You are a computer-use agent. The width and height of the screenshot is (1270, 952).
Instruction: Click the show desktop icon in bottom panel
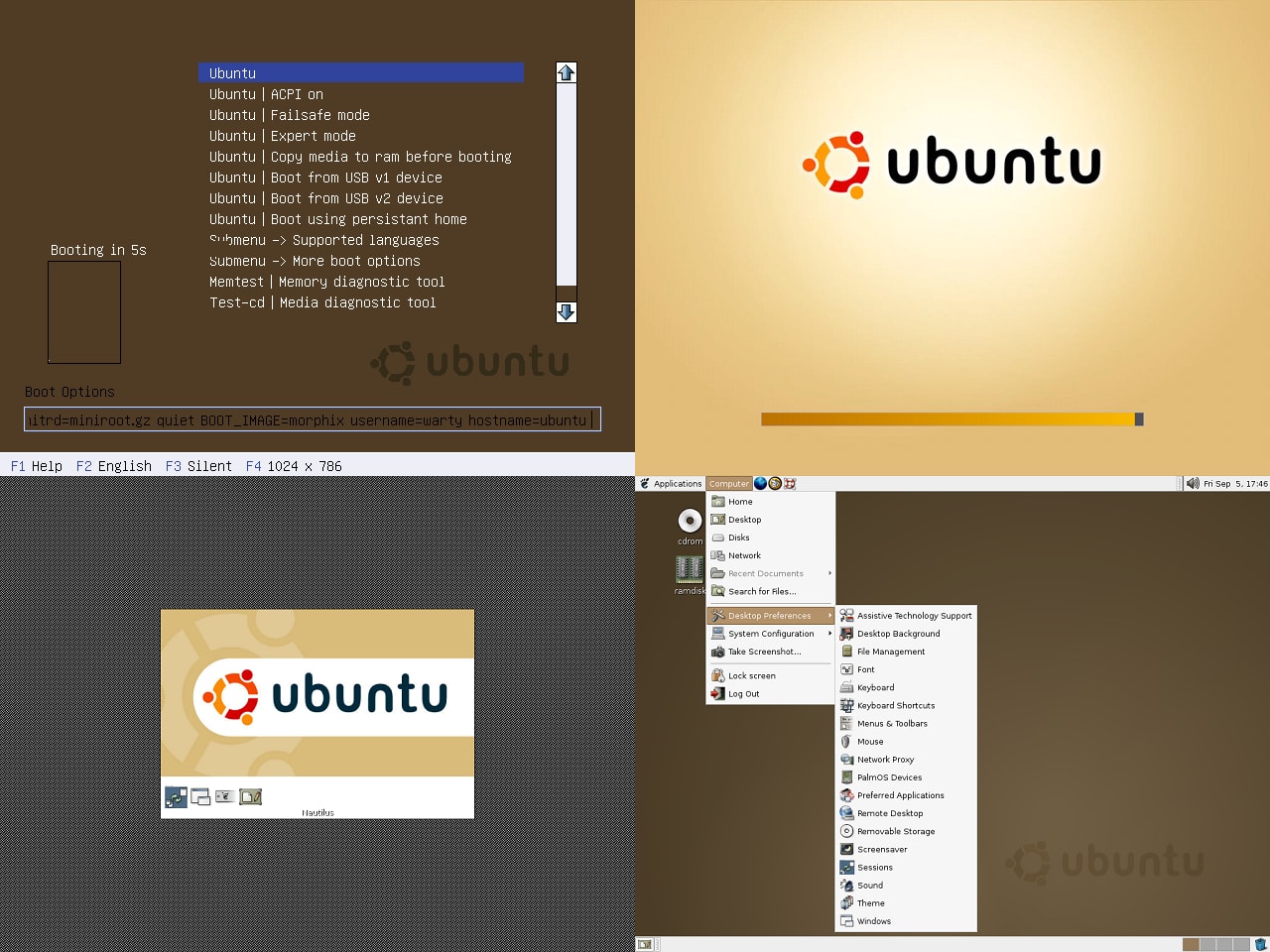pyautogui.click(x=645, y=944)
